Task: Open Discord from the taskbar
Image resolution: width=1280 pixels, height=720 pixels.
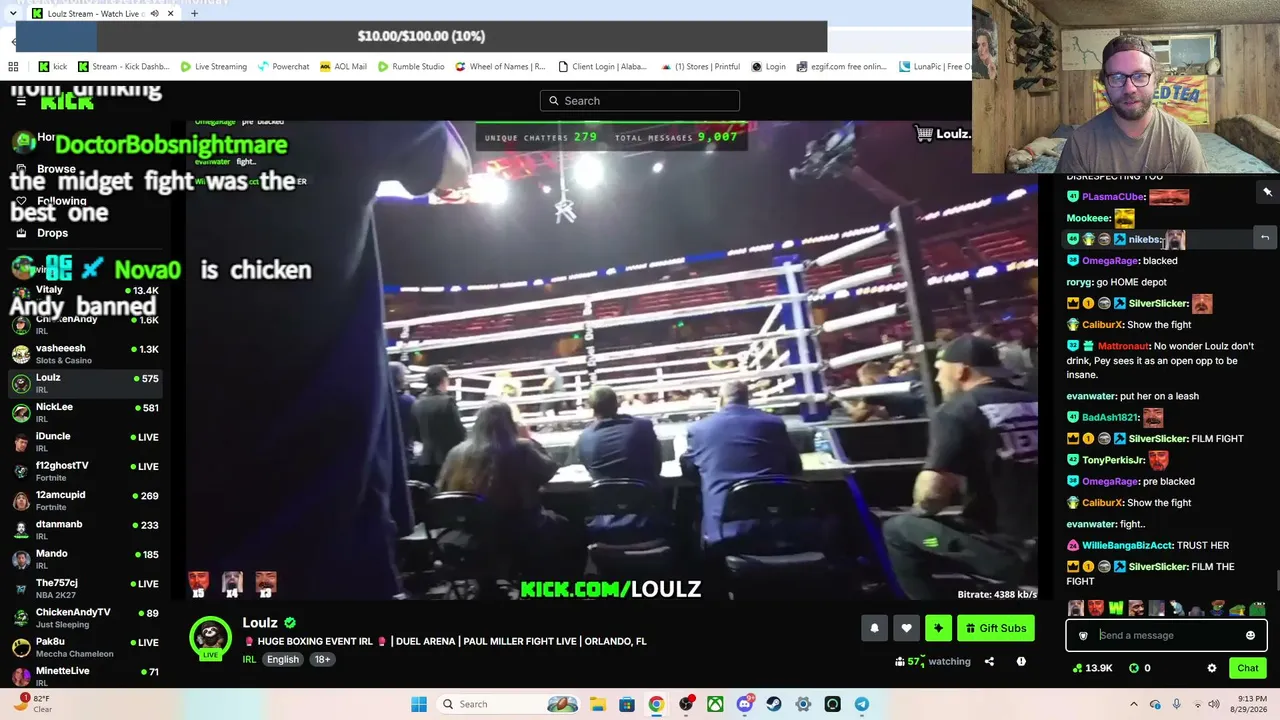Action: click(x=745, y=704)
